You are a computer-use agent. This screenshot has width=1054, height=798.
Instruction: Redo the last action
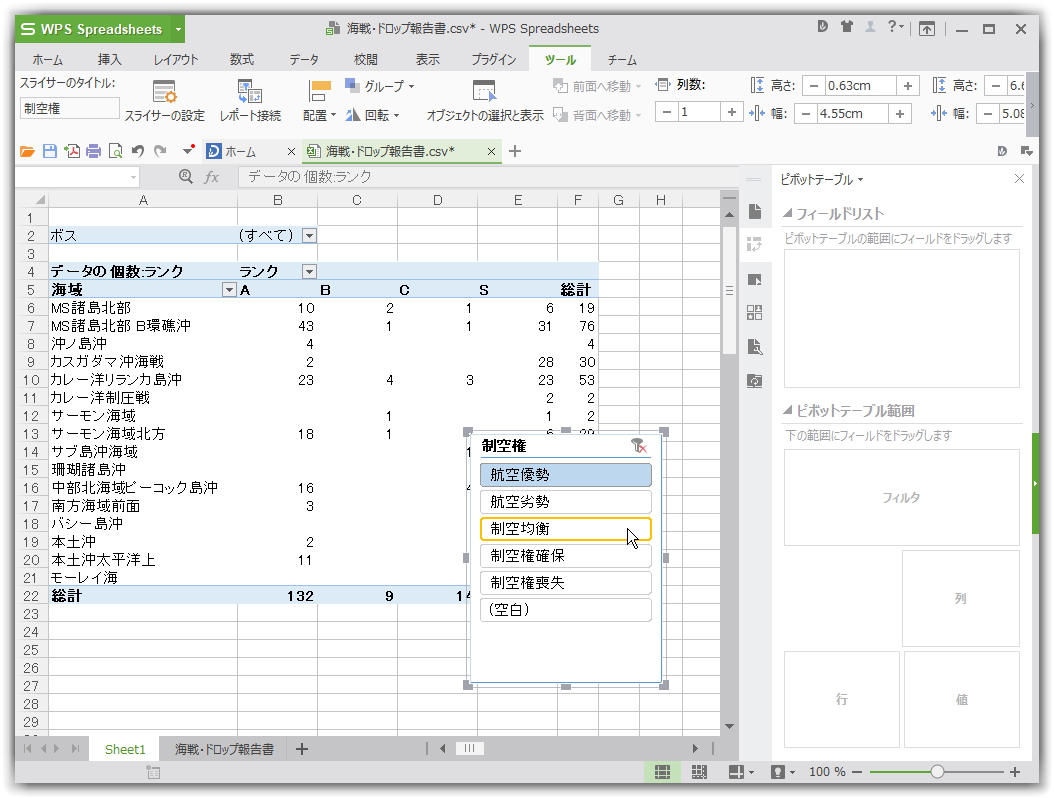point(160,151)
